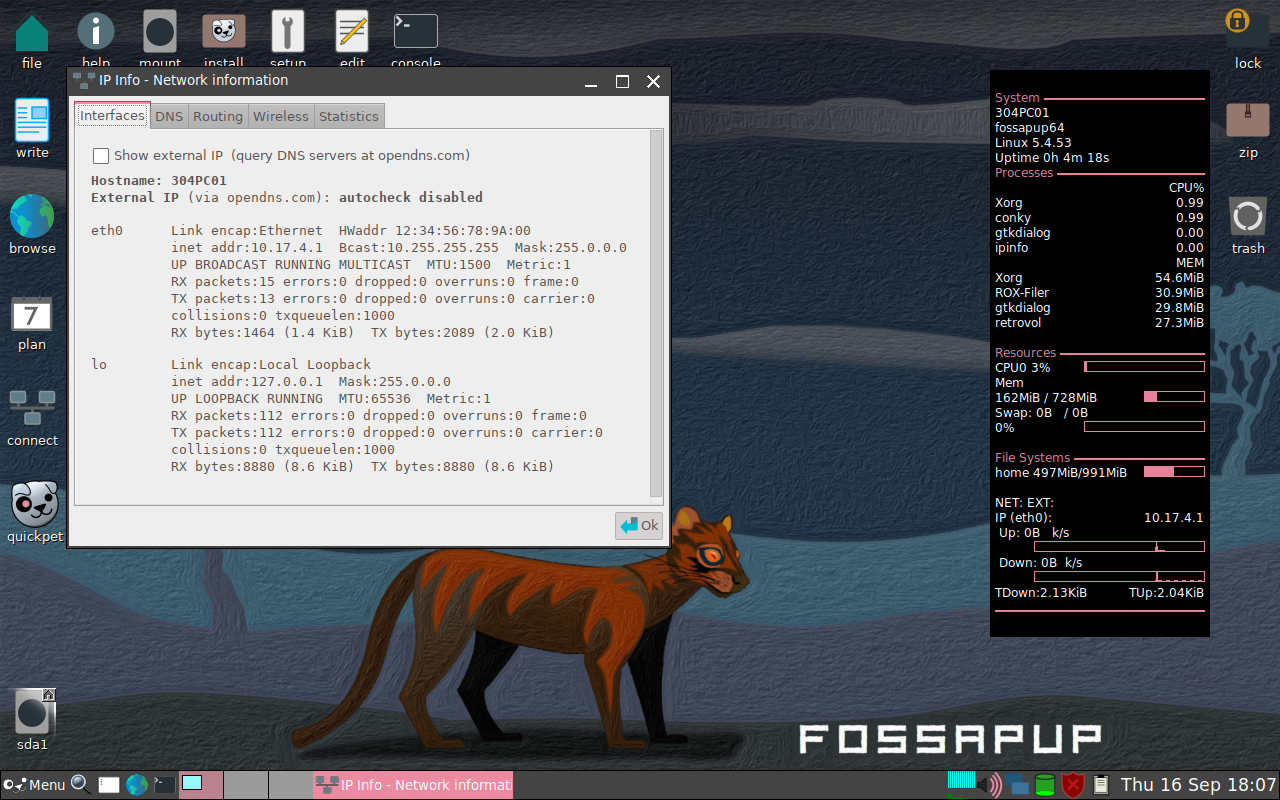This screenshot has height=800, width=1280.
Task: Open the trash icon
Action: [1247, 216]
